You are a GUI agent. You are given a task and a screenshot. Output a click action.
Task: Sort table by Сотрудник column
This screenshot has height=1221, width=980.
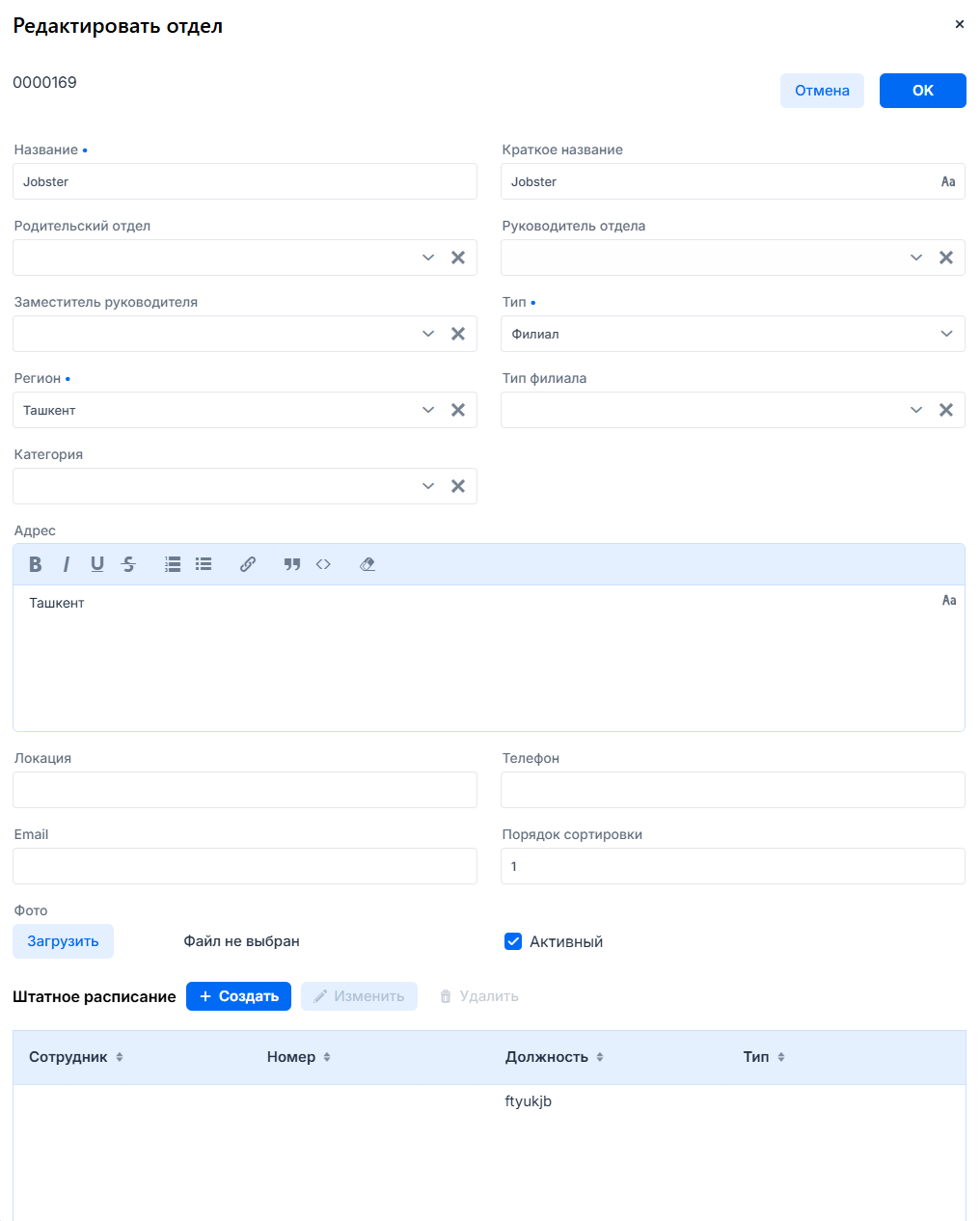tap(120, 1057)
